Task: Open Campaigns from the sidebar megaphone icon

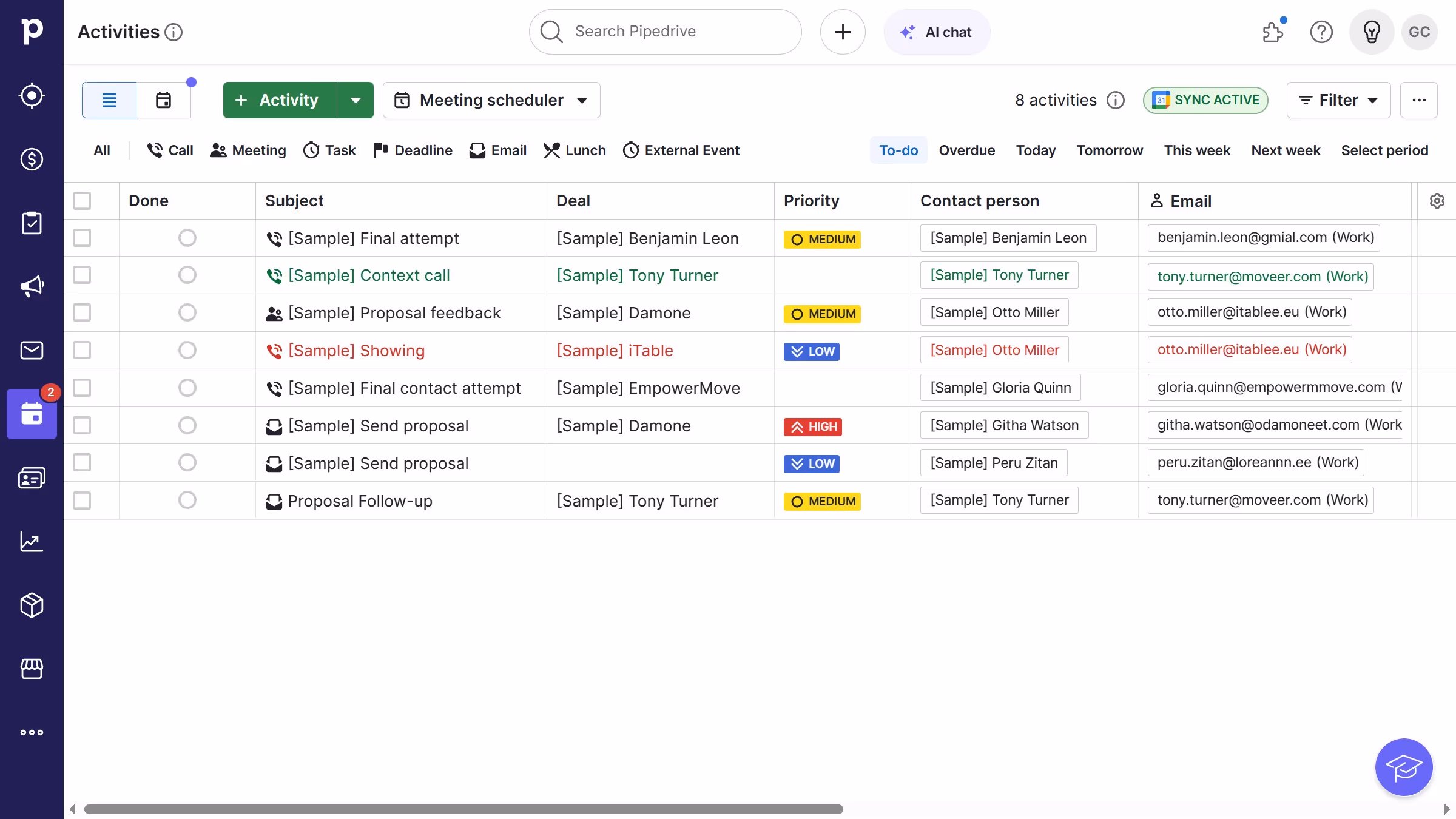Action: coord(32,286)
